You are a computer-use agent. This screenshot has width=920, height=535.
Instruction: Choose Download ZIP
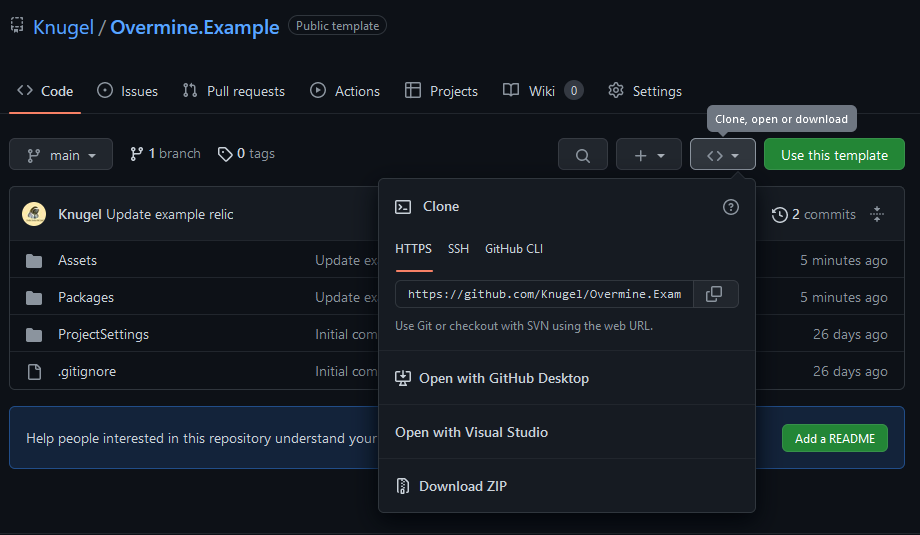567,486
